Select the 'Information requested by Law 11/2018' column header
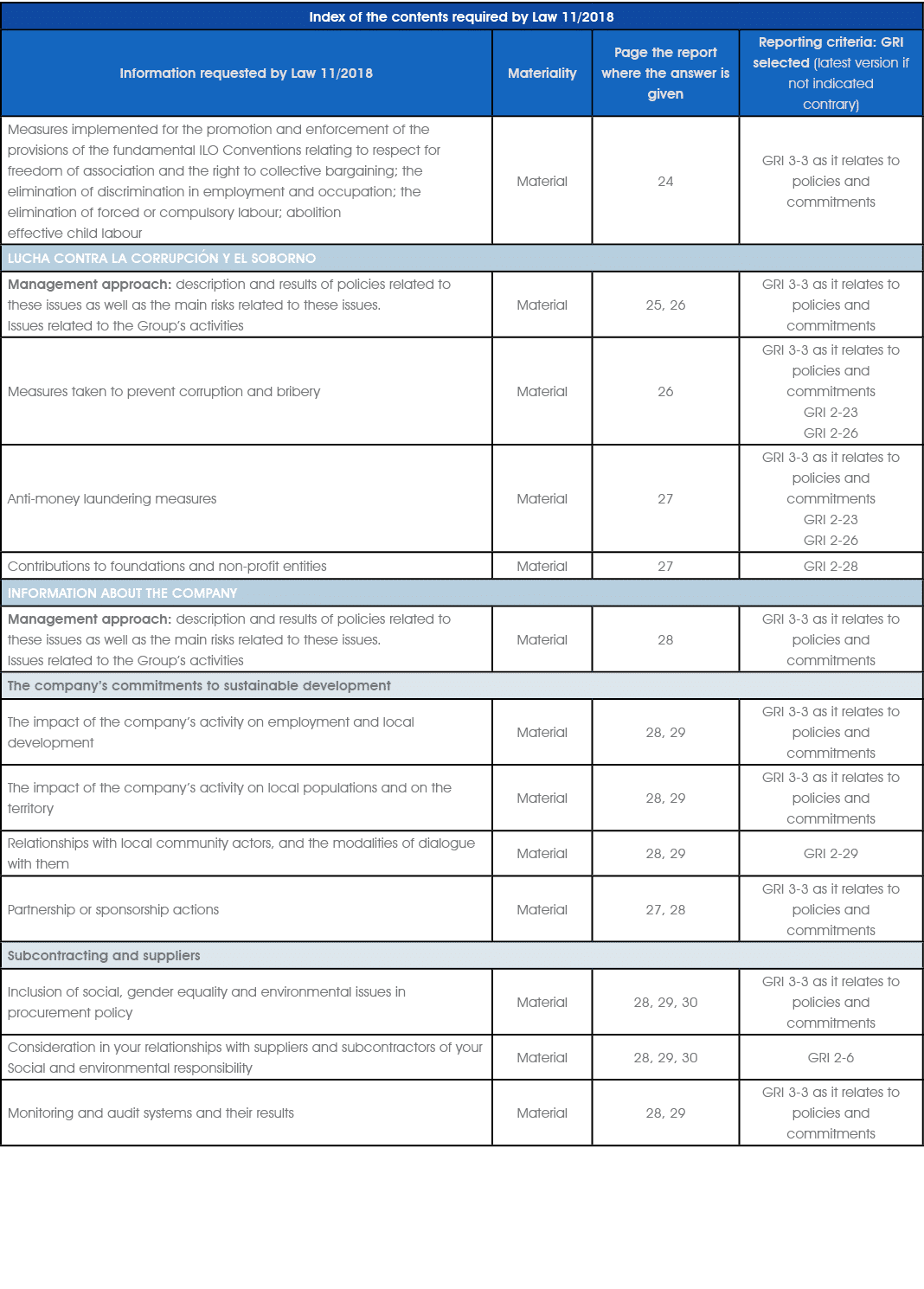This screenshot has height=1289, width=924. coord(246,74)
